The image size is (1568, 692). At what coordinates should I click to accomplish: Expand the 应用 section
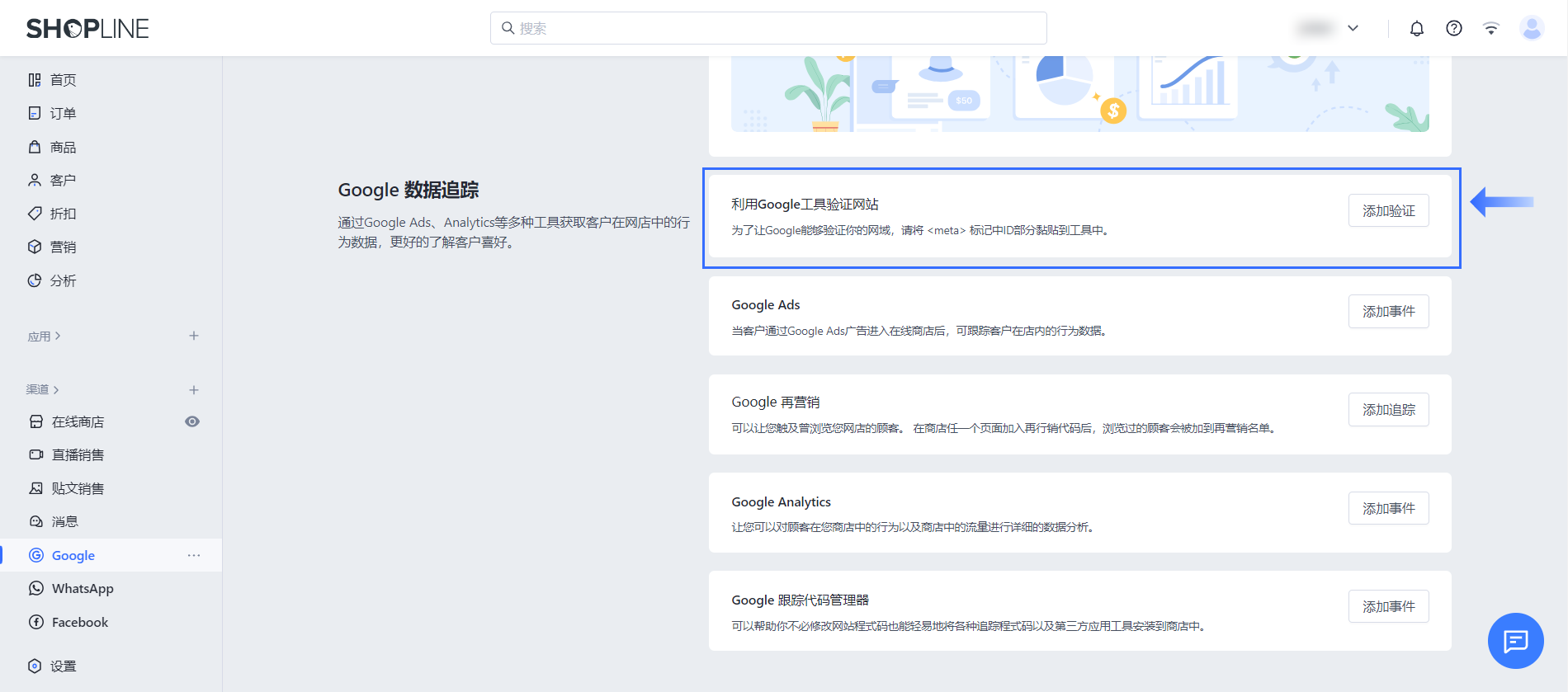point(44,337)
